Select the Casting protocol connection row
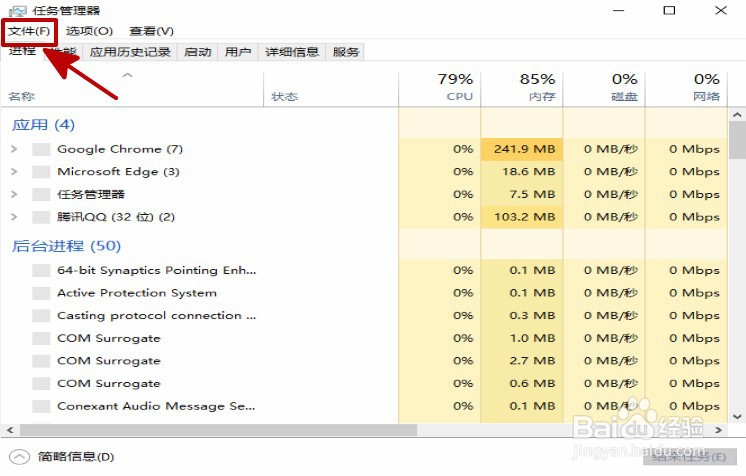746x476 pixels. coord(364,316)
